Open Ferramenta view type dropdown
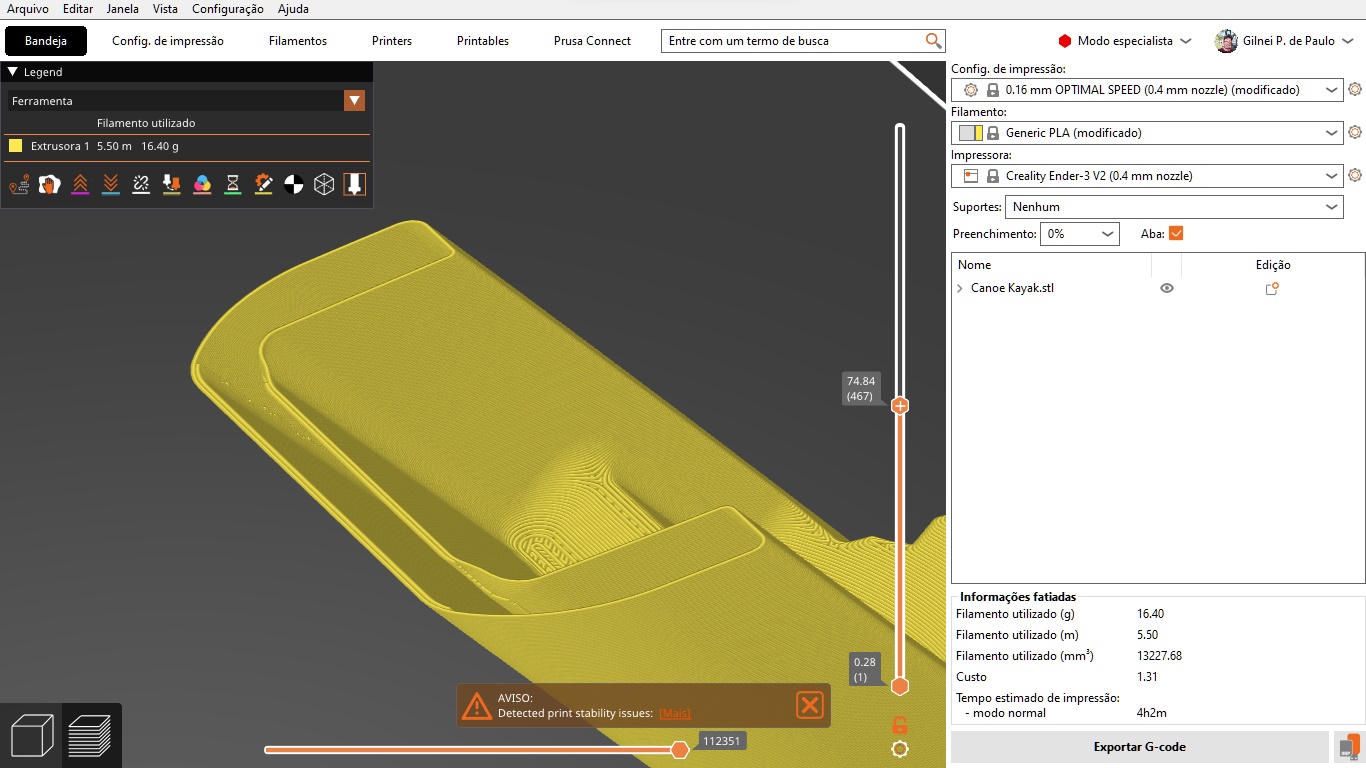This screenshot has height=768, width=1366. pos(186,101)
